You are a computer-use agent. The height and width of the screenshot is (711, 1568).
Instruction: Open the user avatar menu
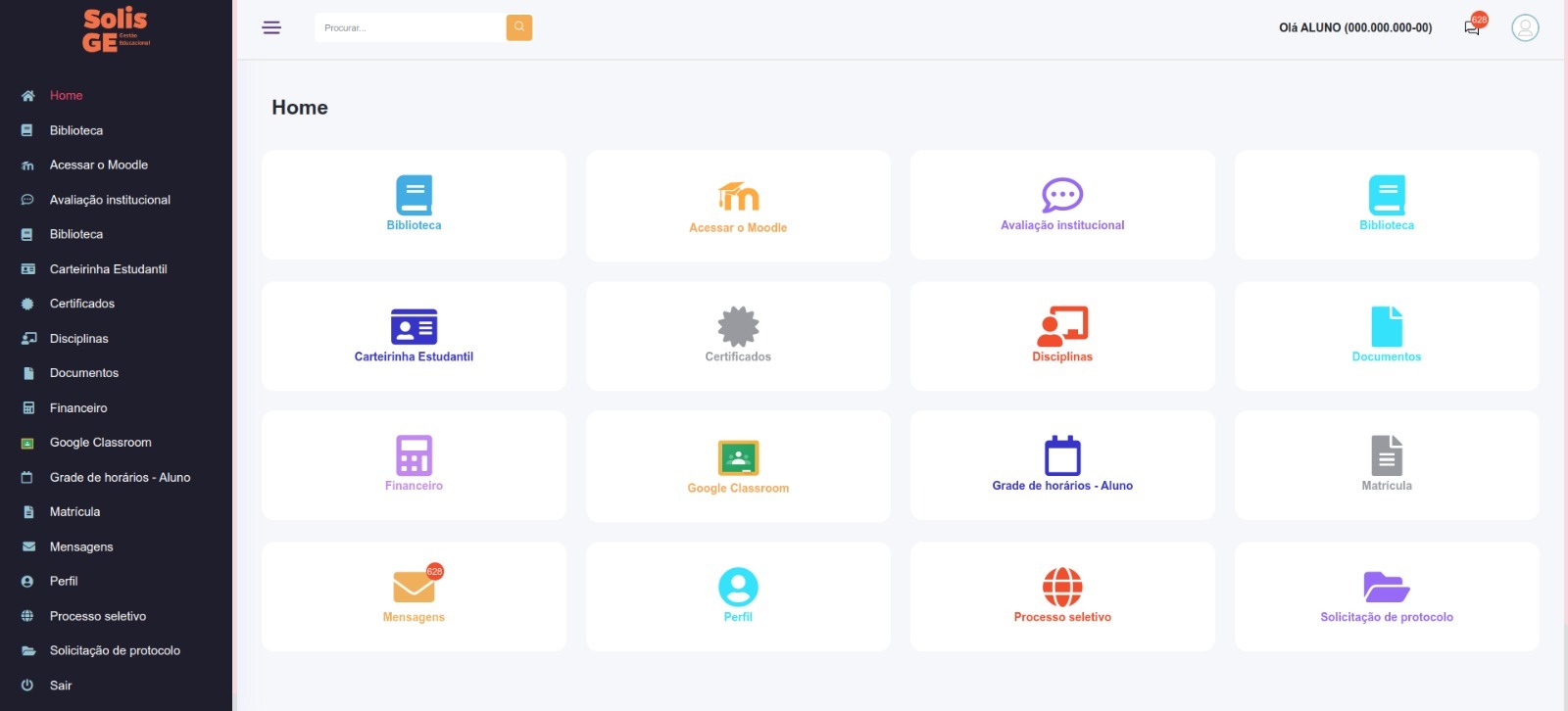(x=1524, y=27)
